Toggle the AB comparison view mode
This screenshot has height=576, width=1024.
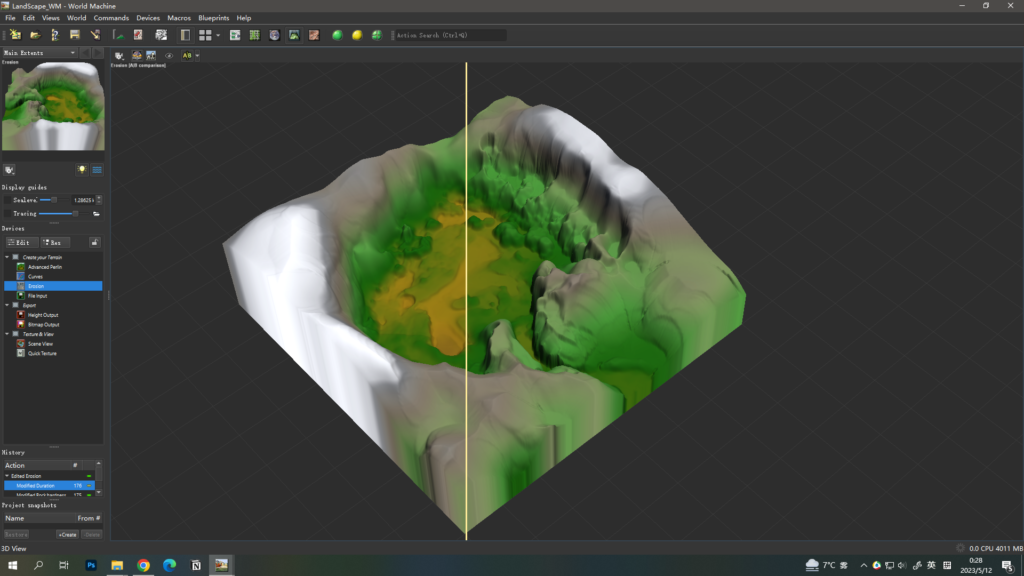187,55
